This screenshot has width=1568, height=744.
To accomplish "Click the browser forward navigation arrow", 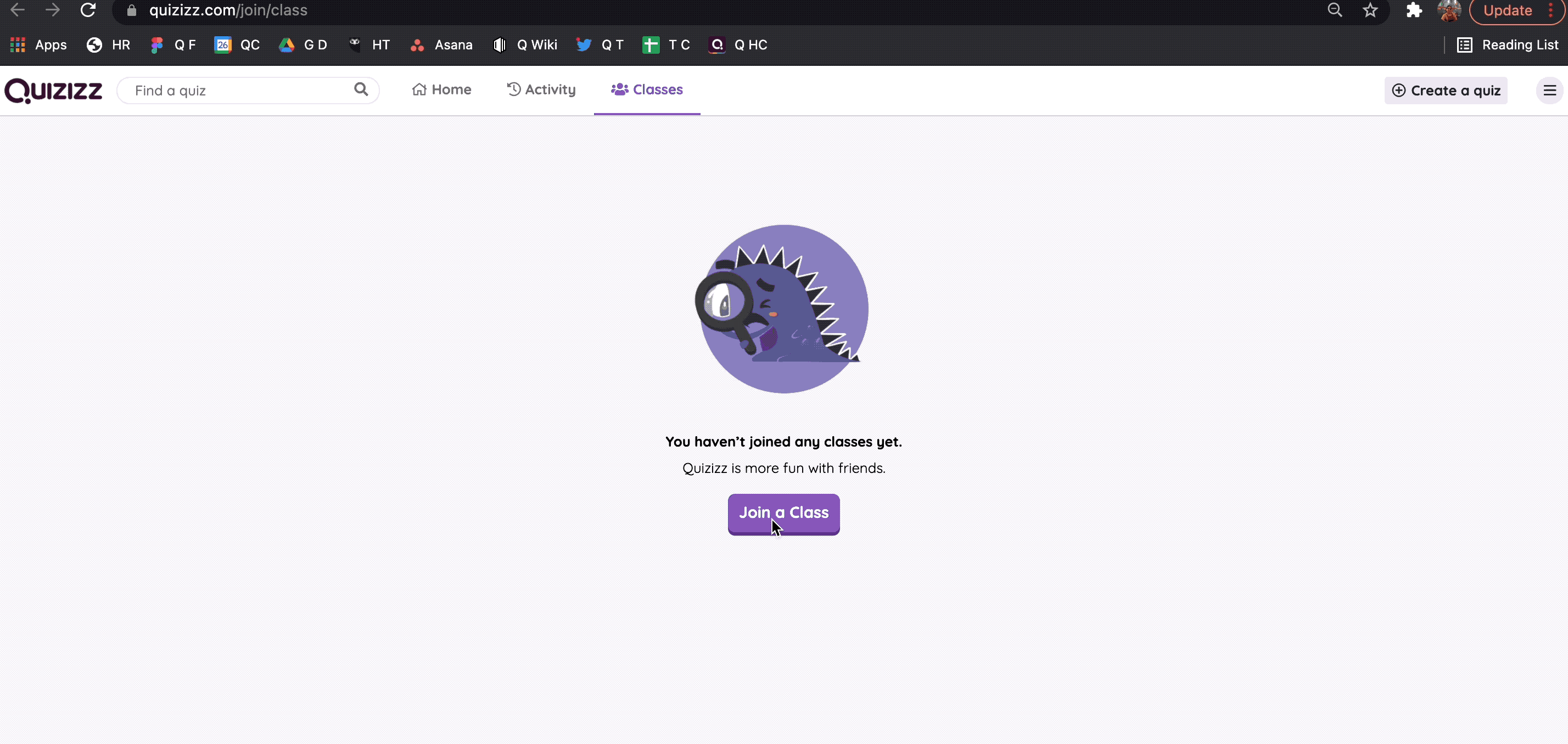I will point(52,10).
